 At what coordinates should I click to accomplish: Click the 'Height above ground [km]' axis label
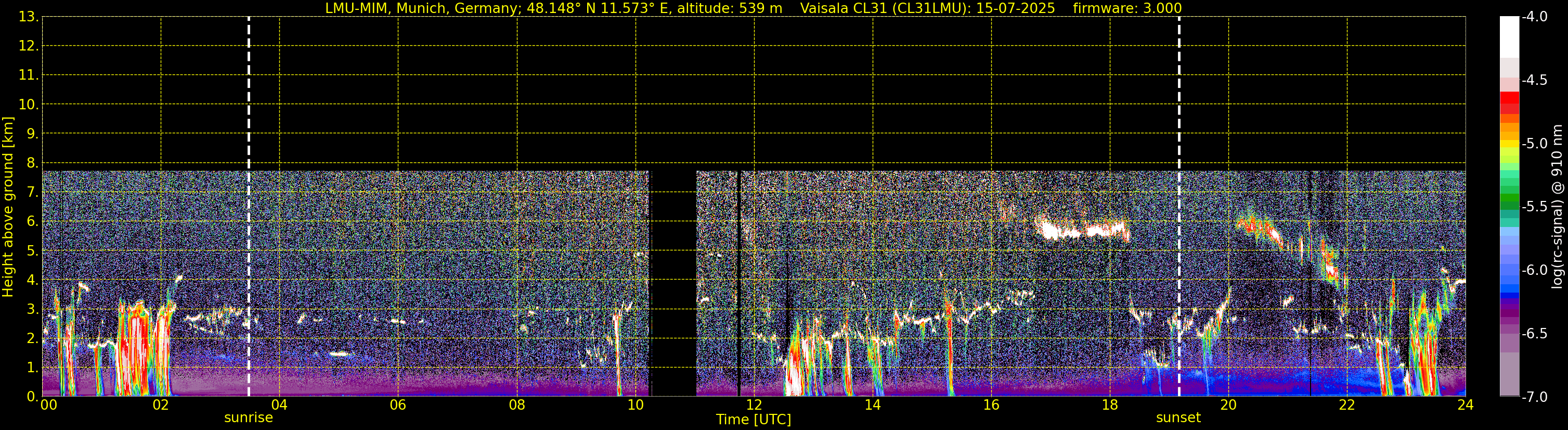[x=8, y=207]
